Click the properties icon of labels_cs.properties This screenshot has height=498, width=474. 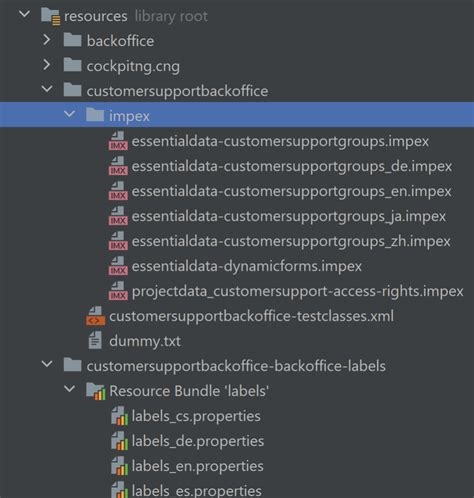(119, 416)
